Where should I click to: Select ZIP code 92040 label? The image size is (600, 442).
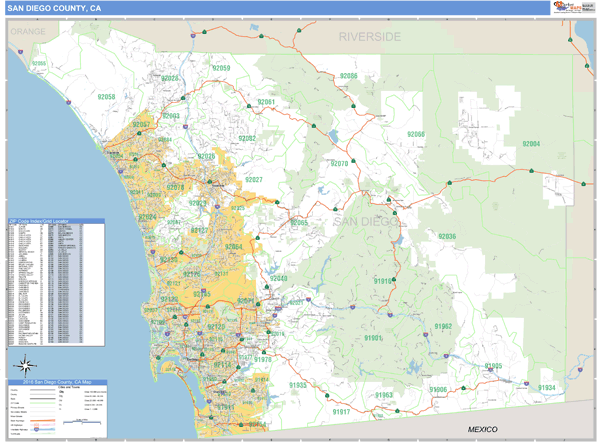279,278
